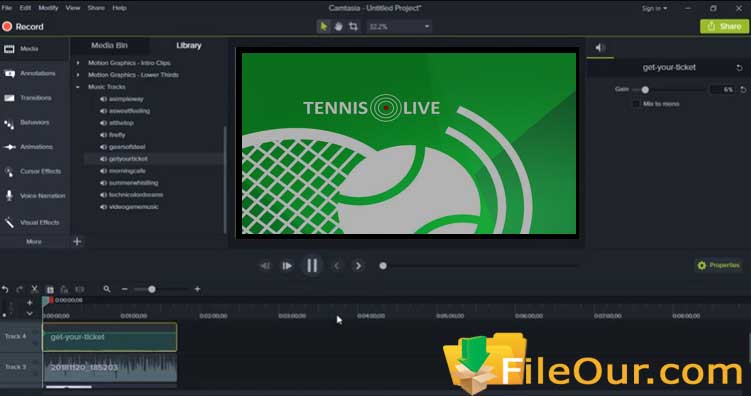751x396 pixels.
Task: Click the Tennis Live canvas preview
Action: click(x=409, y=143)
